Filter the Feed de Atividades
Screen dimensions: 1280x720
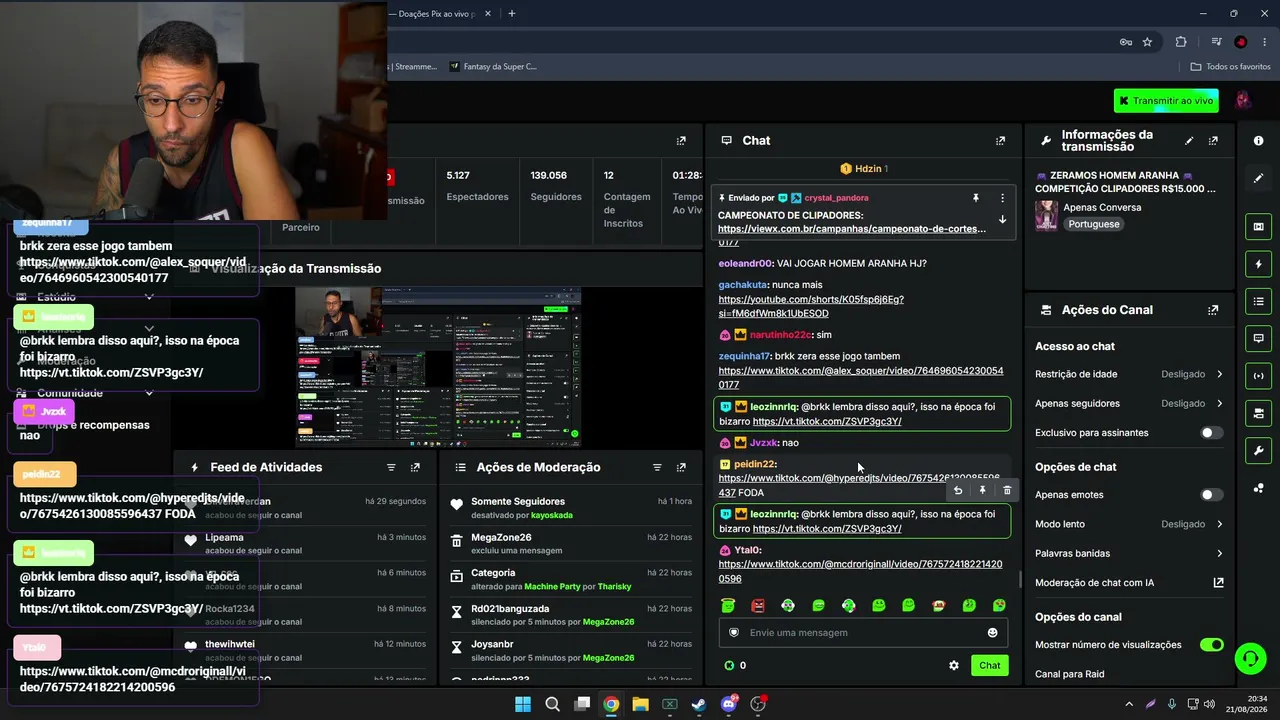[x=391, y=467]
